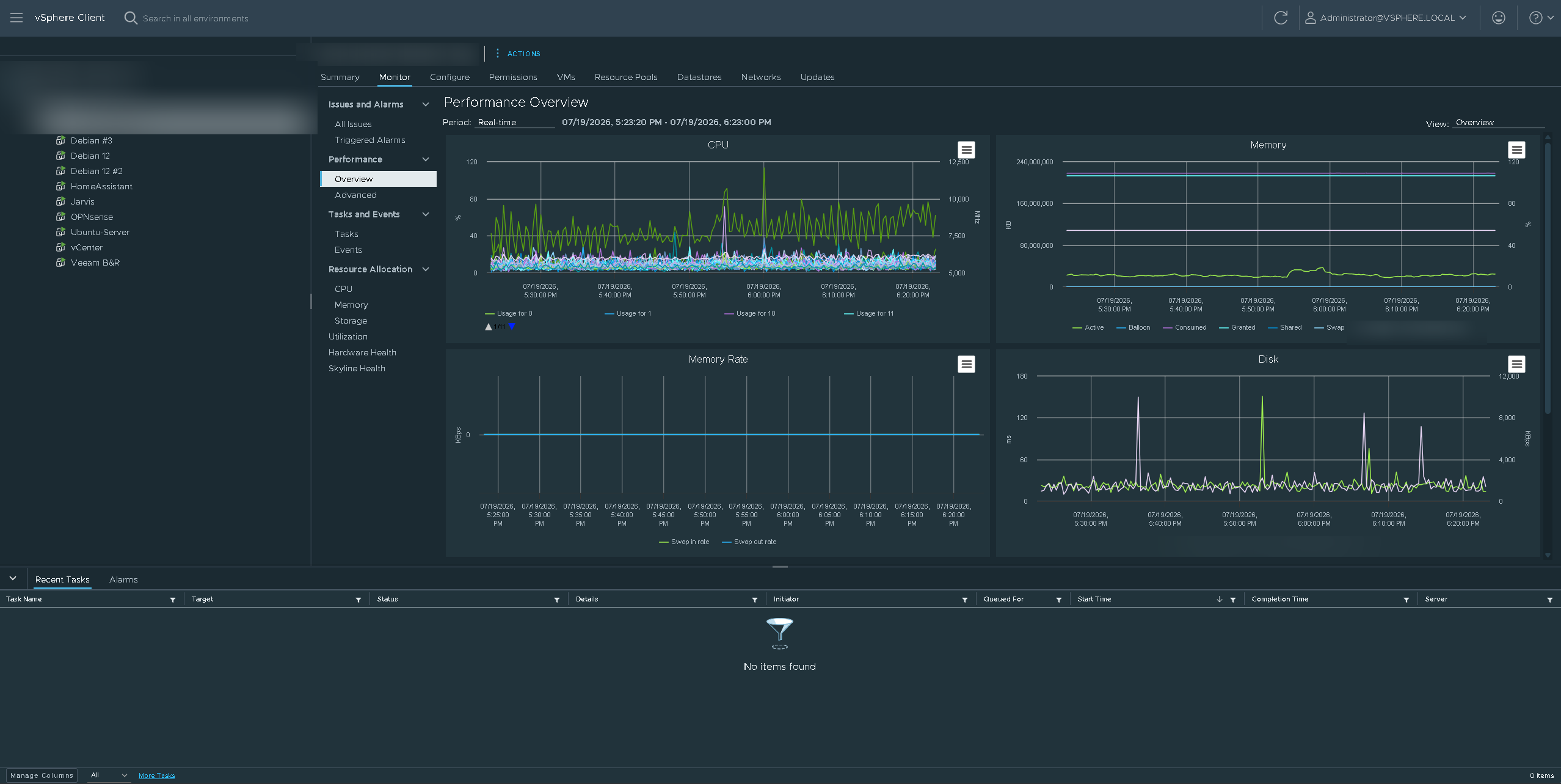Viewport: 1561px width, 784px height.
Task: Collapse the Issues and Alarms section
Action: [426, 104]
